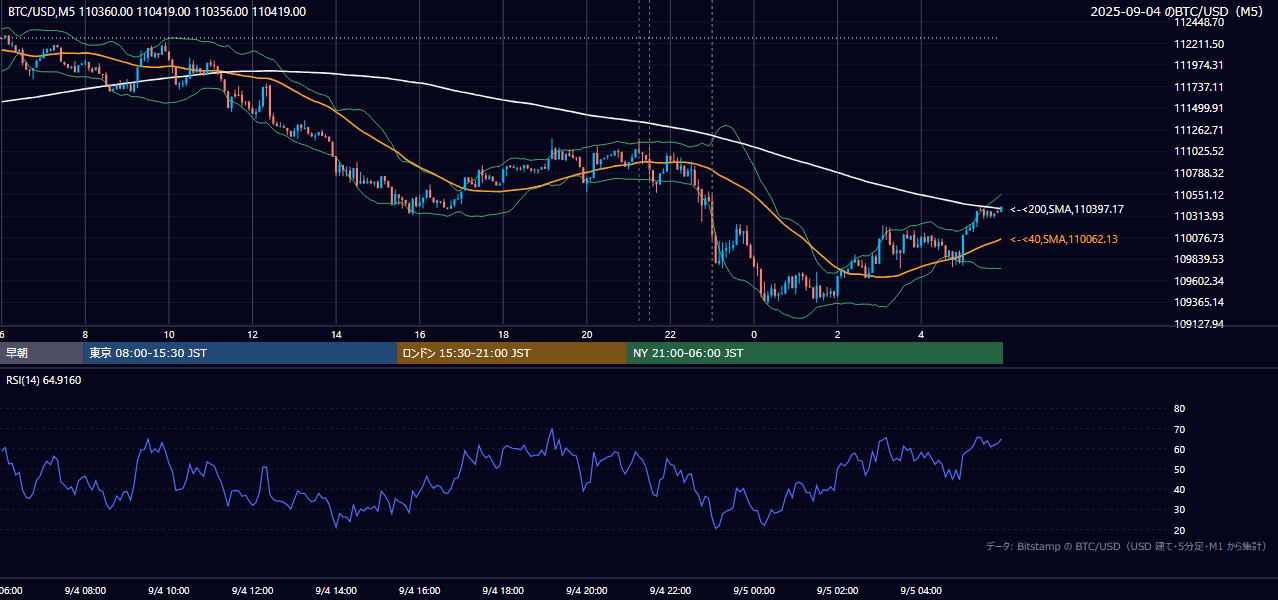This screenshot has width=1278, height=600.
Task: Select the 40 SMA label showing 110062.13
Action: coord(1064,239)
